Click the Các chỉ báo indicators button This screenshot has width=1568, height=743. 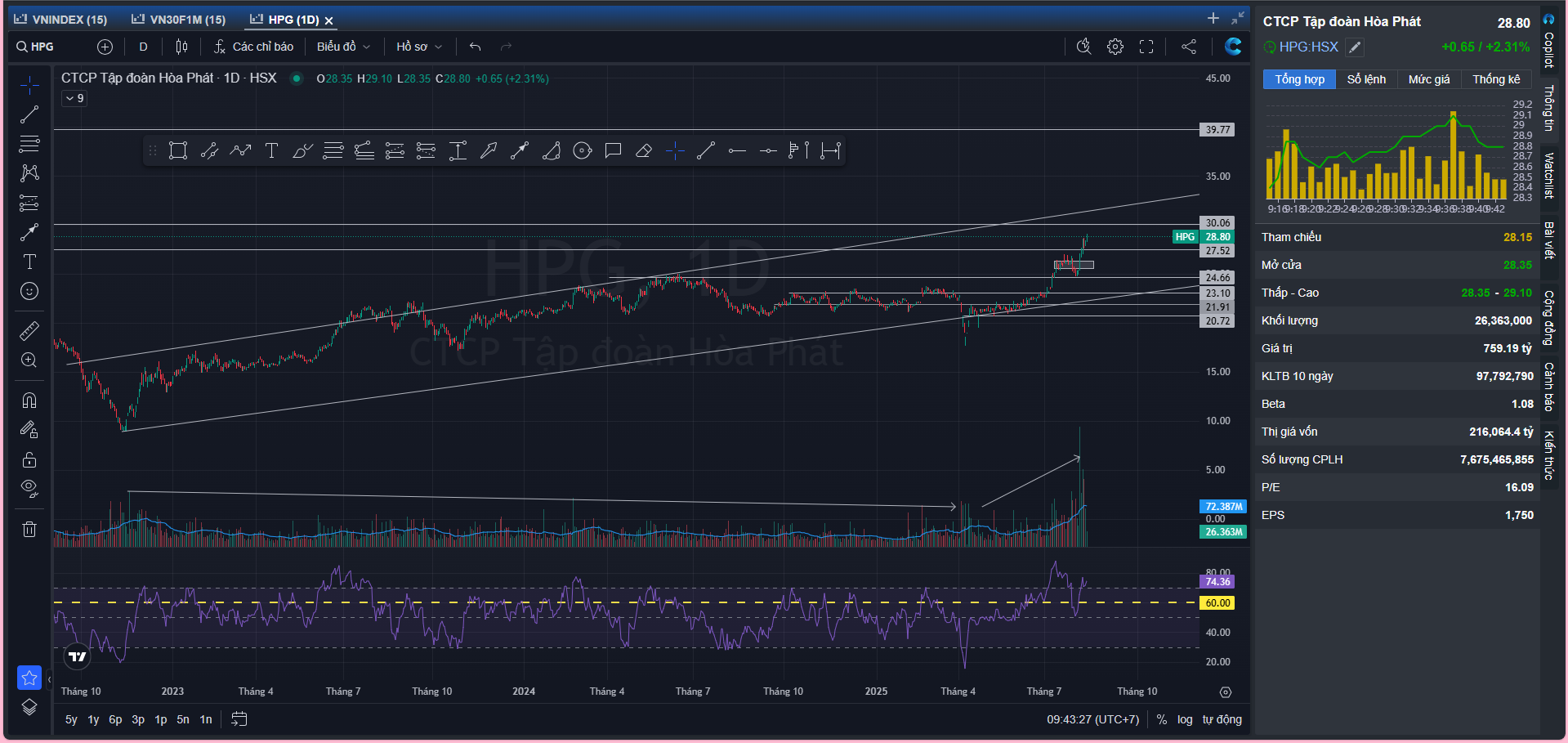[253, 47]
